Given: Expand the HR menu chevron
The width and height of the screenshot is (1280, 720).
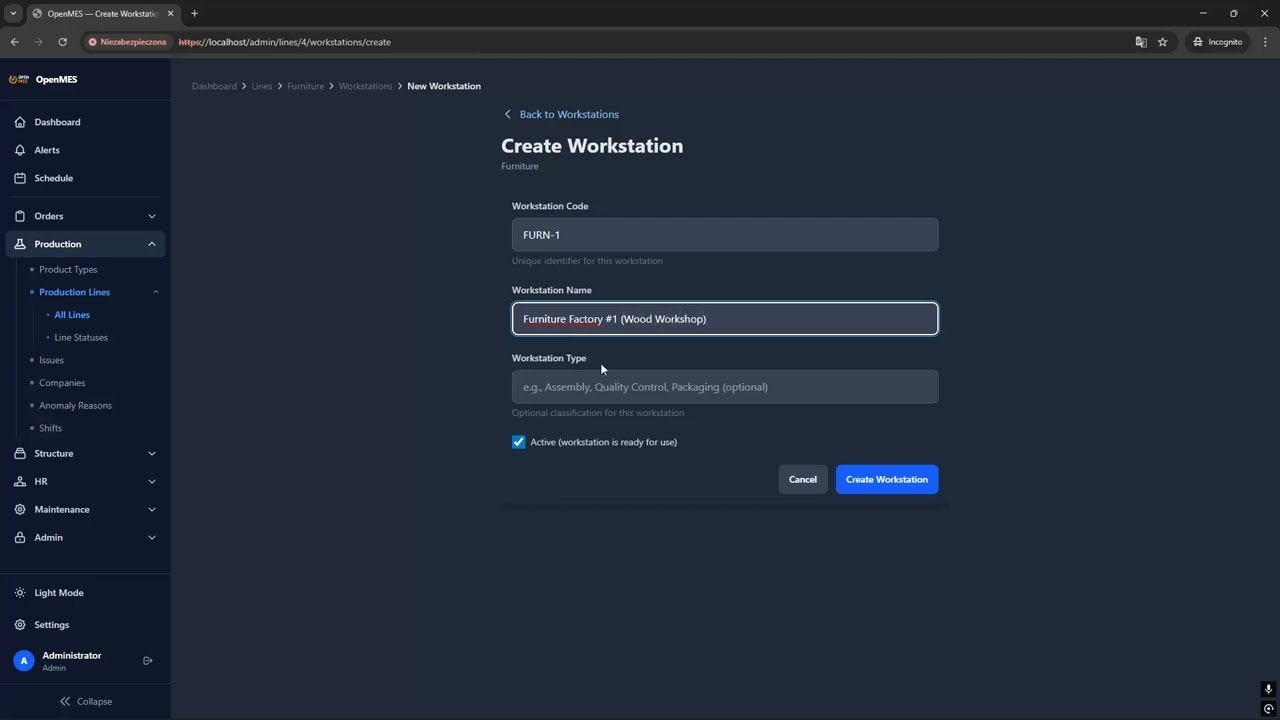Looking at the screenshot, I should [152, 481].
